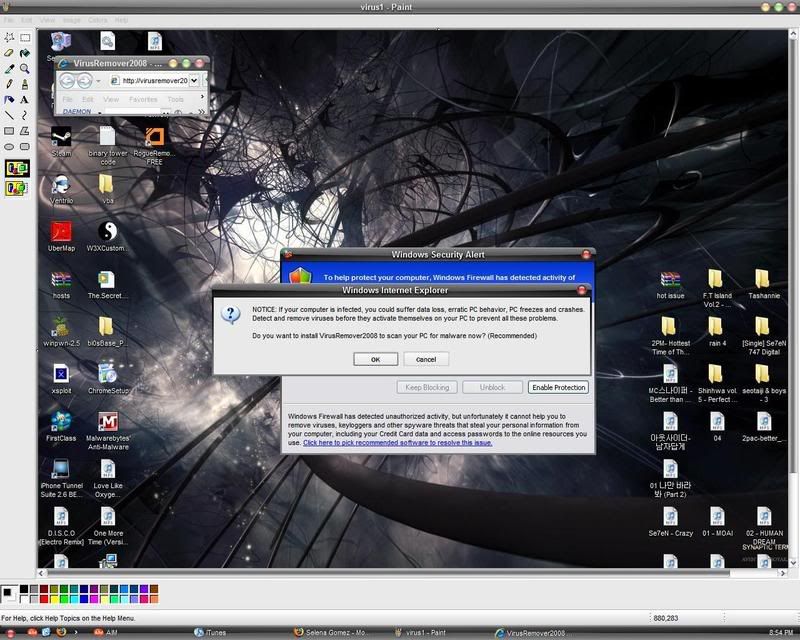
Task: Select the Magnifier tool
Action: [x=24, y=68]
